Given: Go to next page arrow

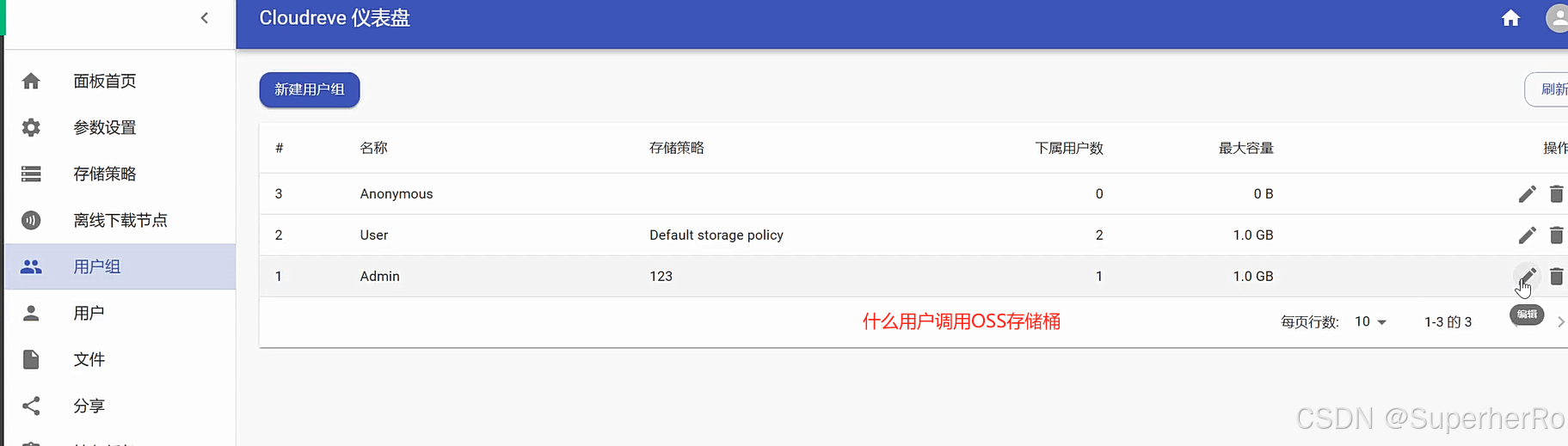Looking at the screenshot, I should click(x=1560, y=321).
